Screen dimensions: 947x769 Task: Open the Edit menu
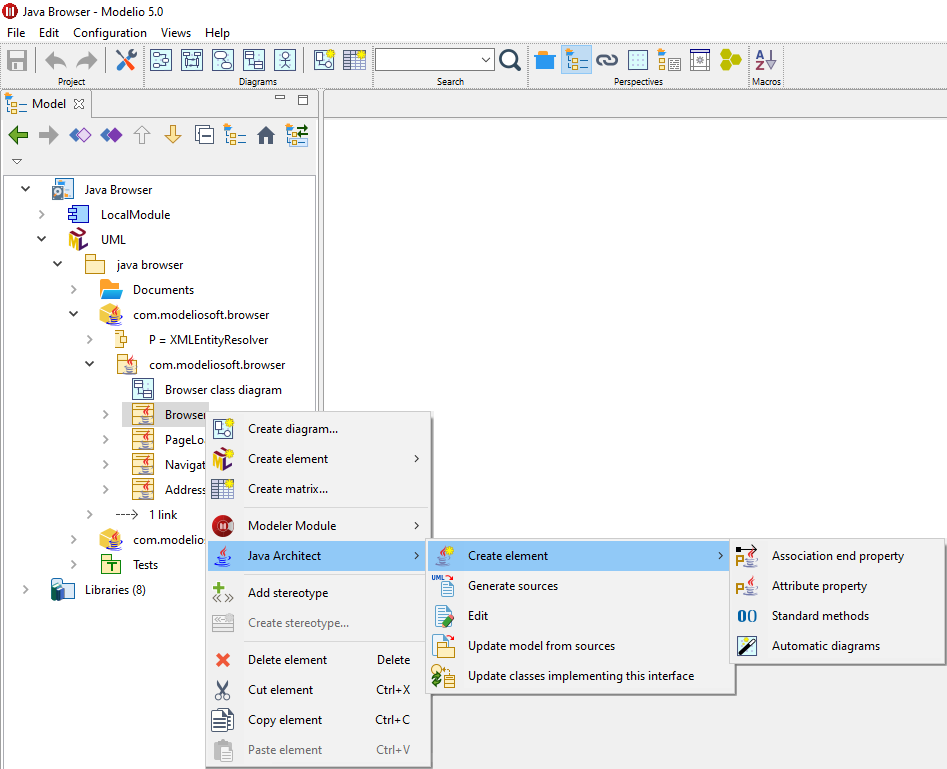click(x=49, y=33)
